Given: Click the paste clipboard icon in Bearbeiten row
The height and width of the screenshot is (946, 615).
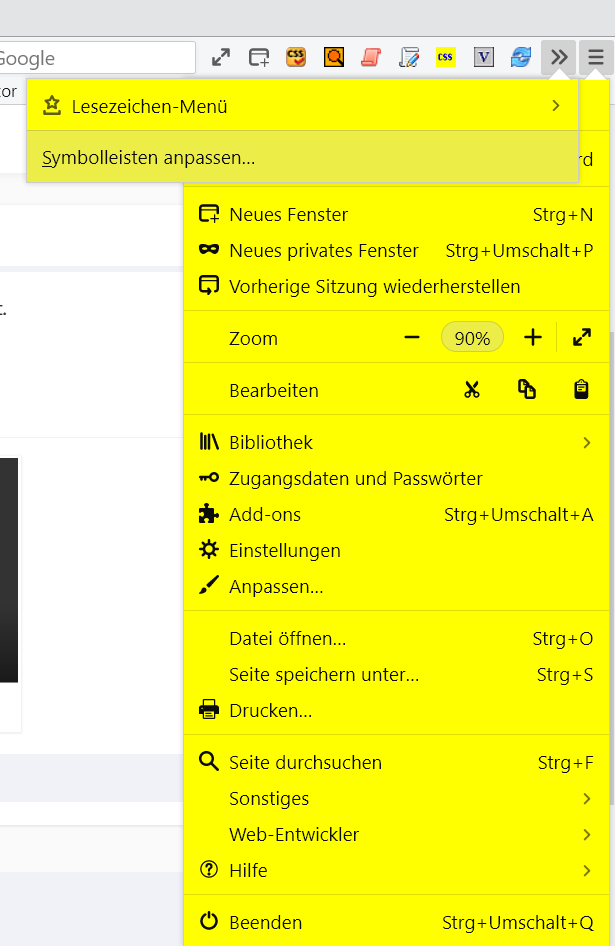Looking at the screenshot, I should (x=581, y=390).
